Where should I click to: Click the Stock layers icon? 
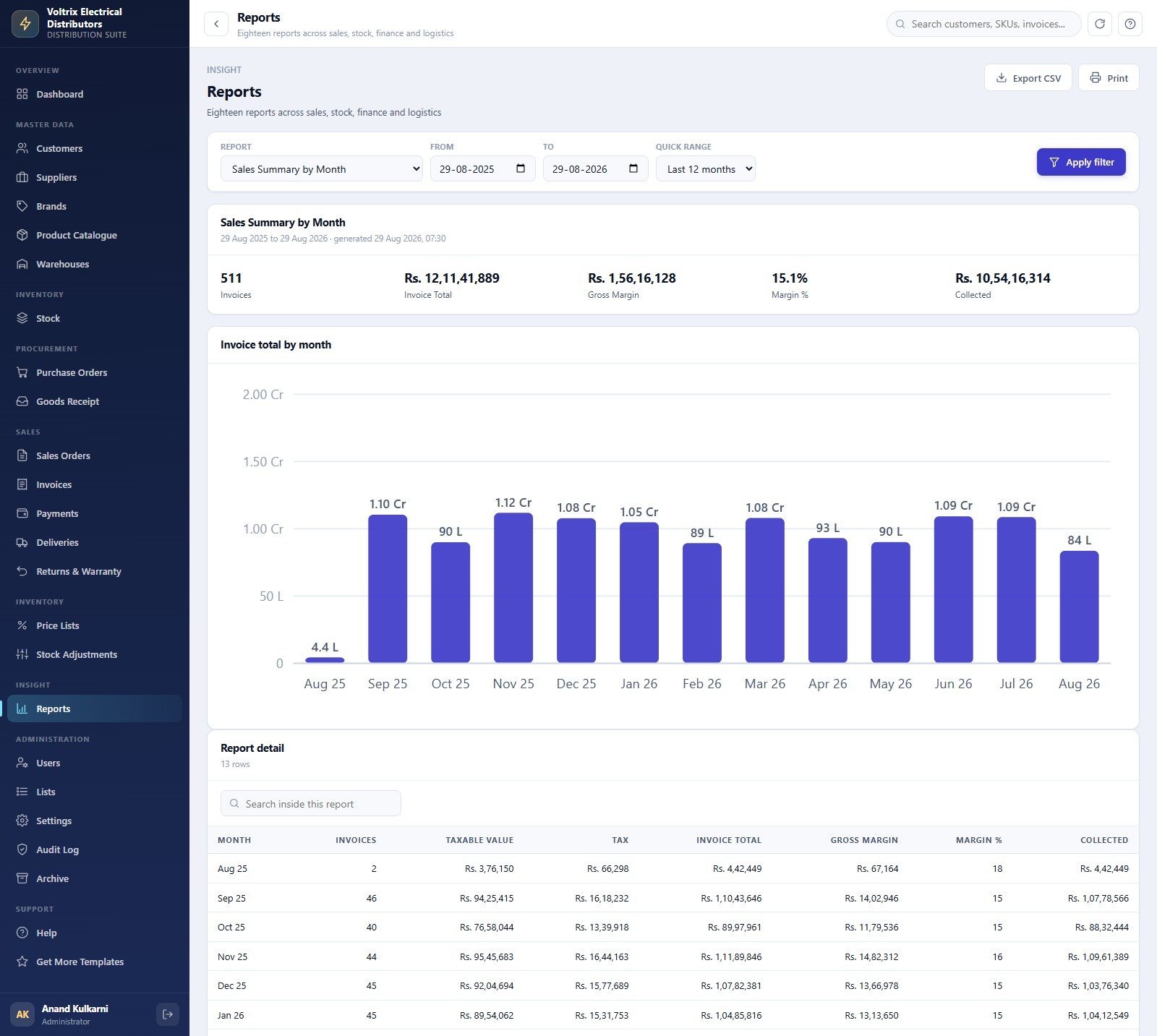click(22, 318)
